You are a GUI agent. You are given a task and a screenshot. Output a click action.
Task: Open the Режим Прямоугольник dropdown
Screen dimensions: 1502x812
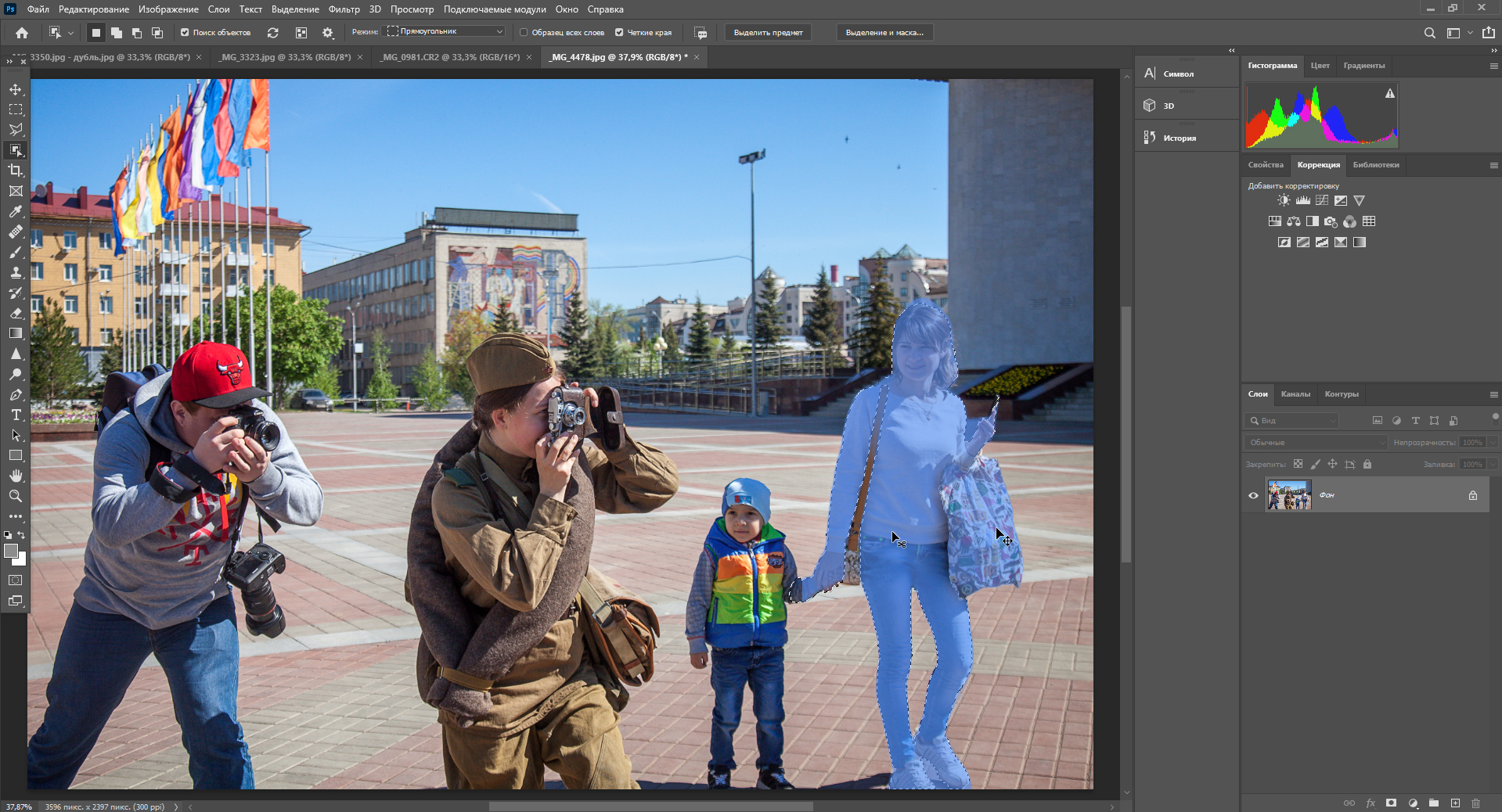[x=445, y=31]
